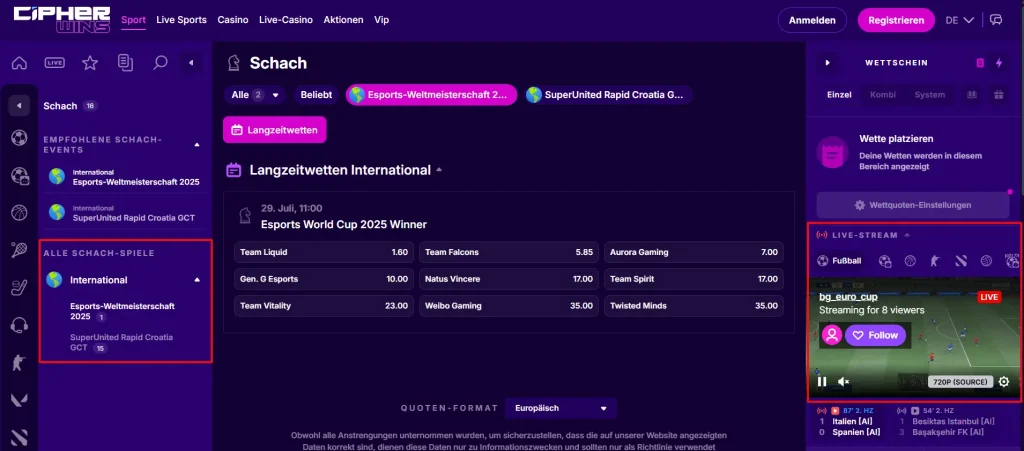
Task: Open Alle filter dropdown
Action: pyautogui.click(x=255, y=95)
